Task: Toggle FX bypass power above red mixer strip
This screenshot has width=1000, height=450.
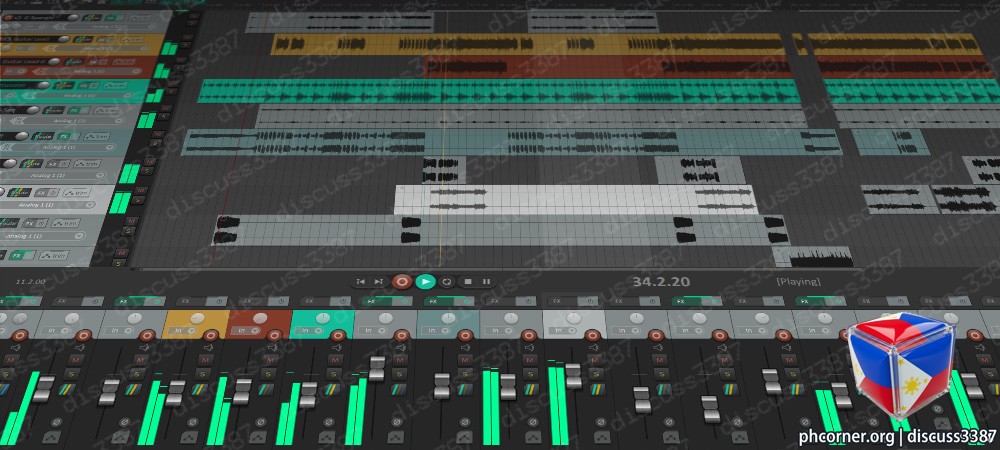Action: [281, 301]
